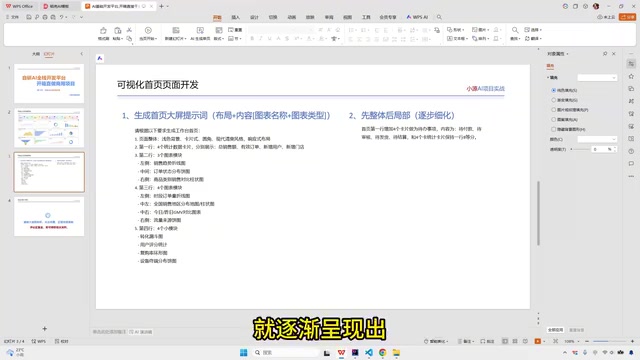Open the Animation ribbon tab
This screenshot has height=360, width=640.
pyautogui.click(x=291, y=17)
